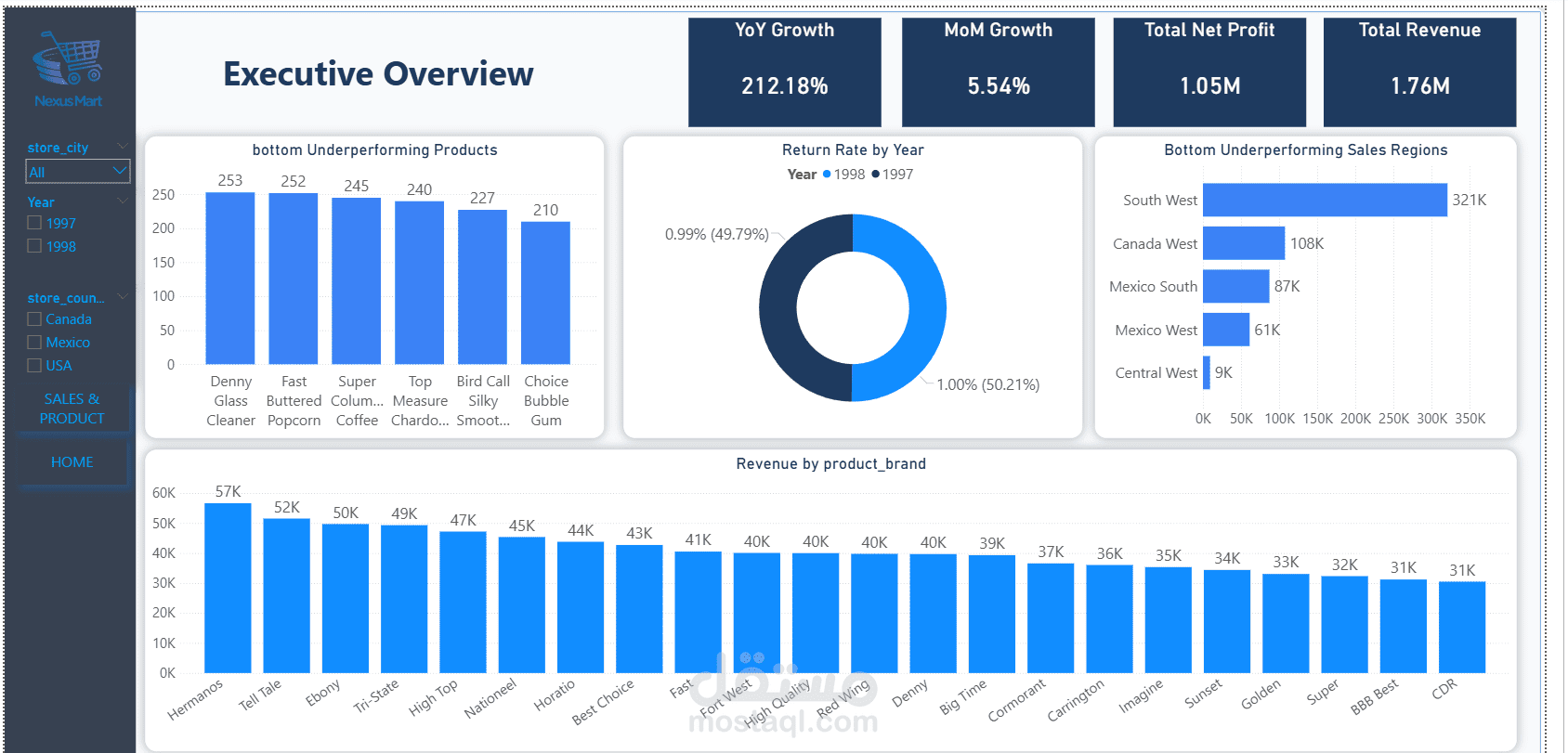Click the Imagine brand revenue bar
The height and width of the screenshot is (753, 1568).
click(1169, 620)
